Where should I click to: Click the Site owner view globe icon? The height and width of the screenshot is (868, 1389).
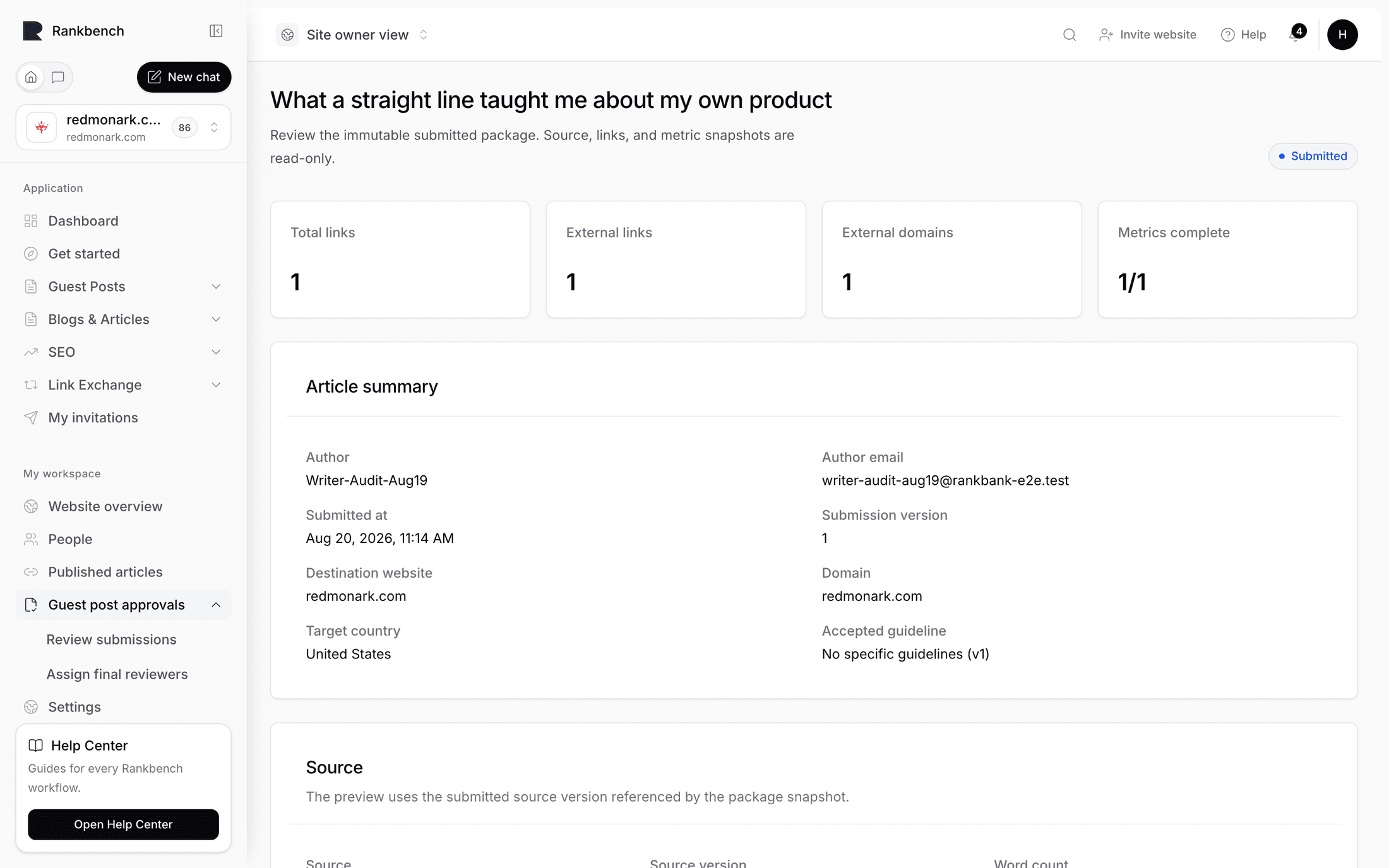(287, 35)
